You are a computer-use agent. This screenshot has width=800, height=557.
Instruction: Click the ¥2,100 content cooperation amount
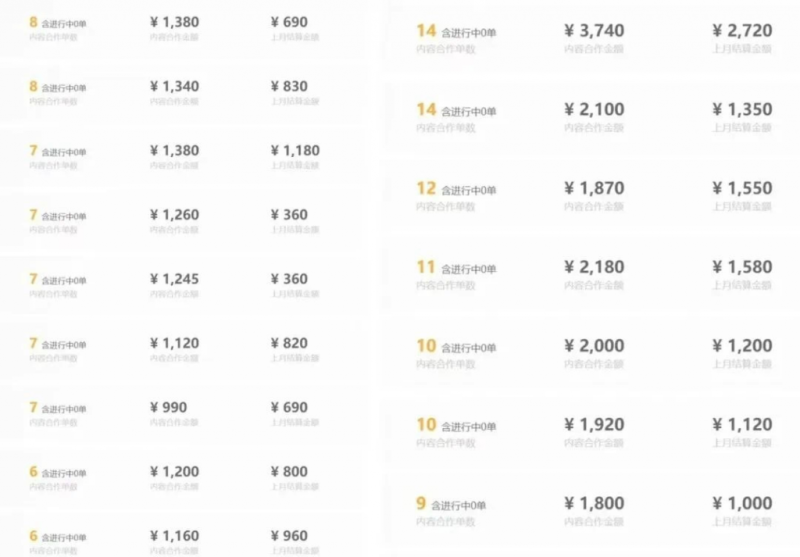click(594, 109)
